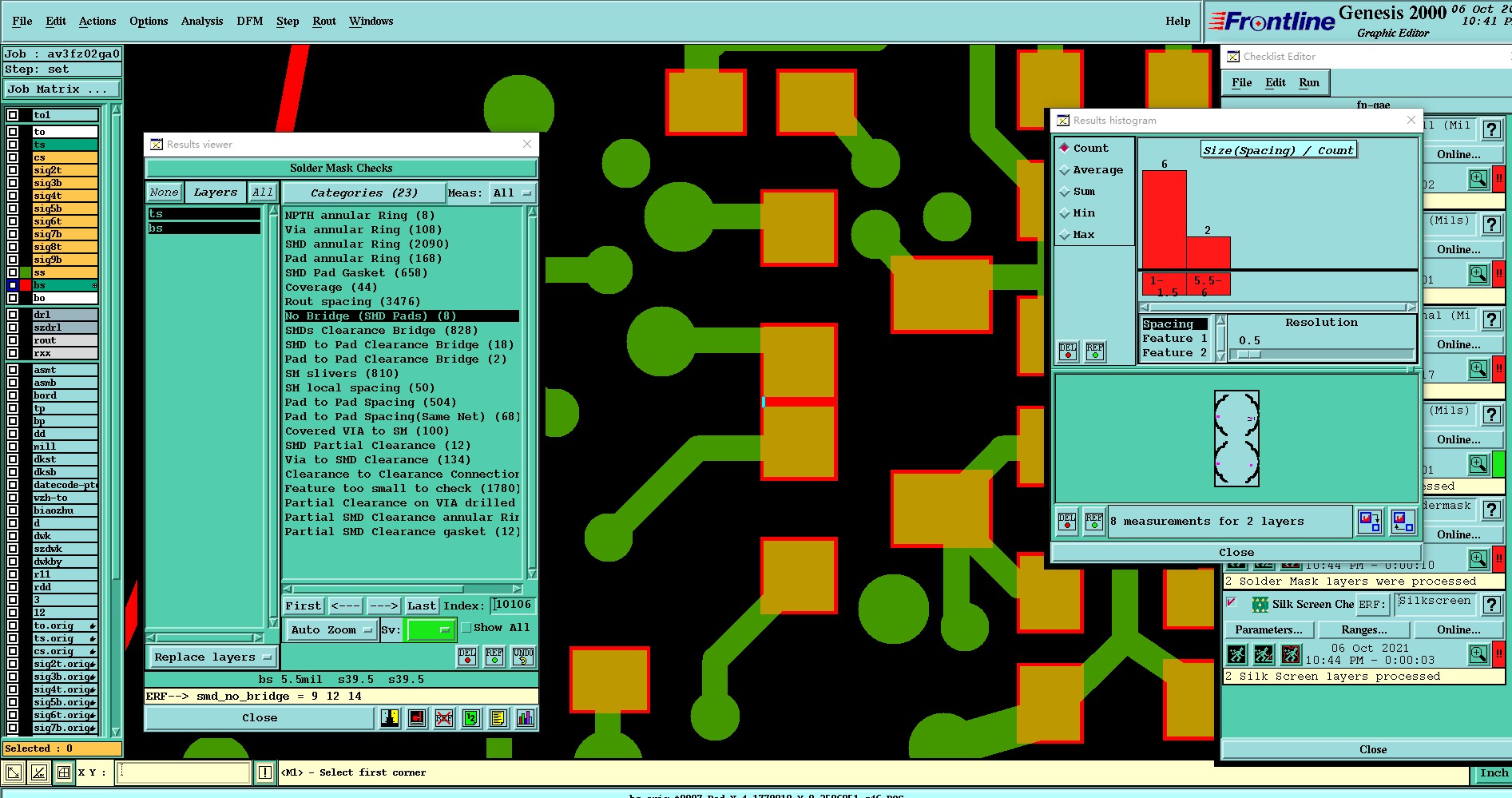
Task: Click the histogram chart icon in Results viewer
Action: [526, 718]
